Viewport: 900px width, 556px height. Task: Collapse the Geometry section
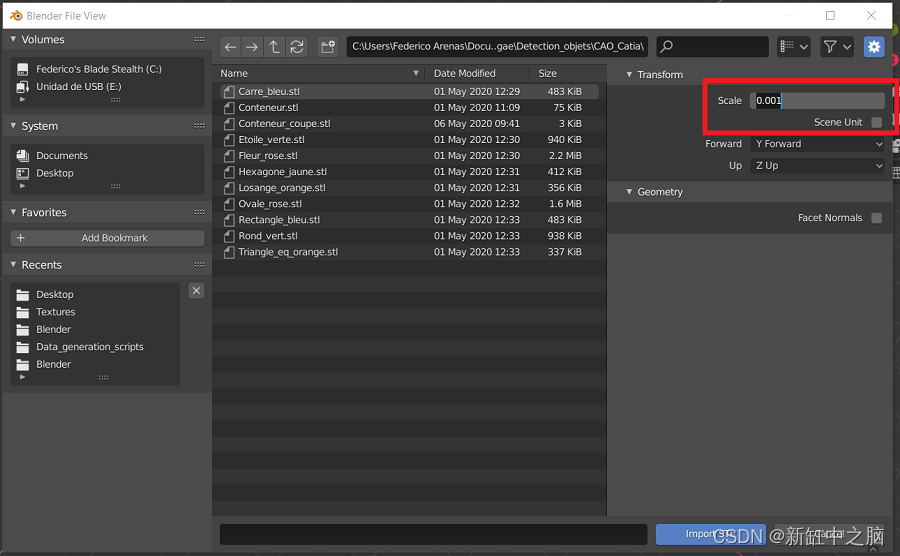[x=629, y=192]
